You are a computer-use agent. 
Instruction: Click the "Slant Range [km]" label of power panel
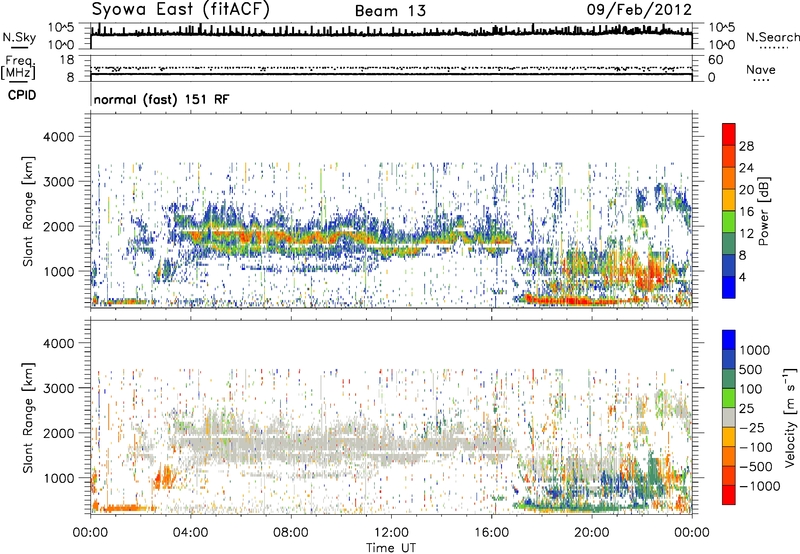(x=28, y=211)
